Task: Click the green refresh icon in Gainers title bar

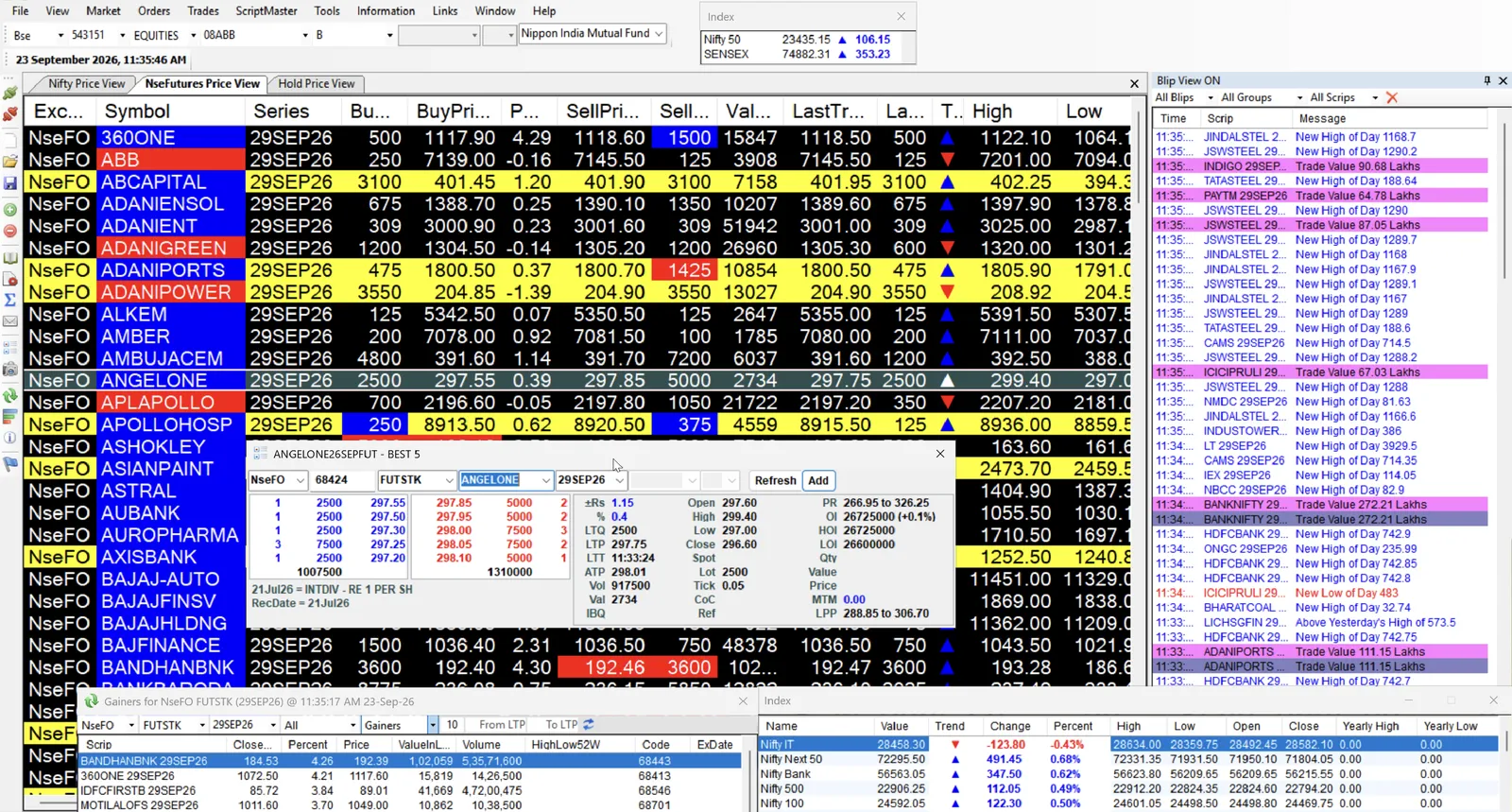Action: (92, 701)
